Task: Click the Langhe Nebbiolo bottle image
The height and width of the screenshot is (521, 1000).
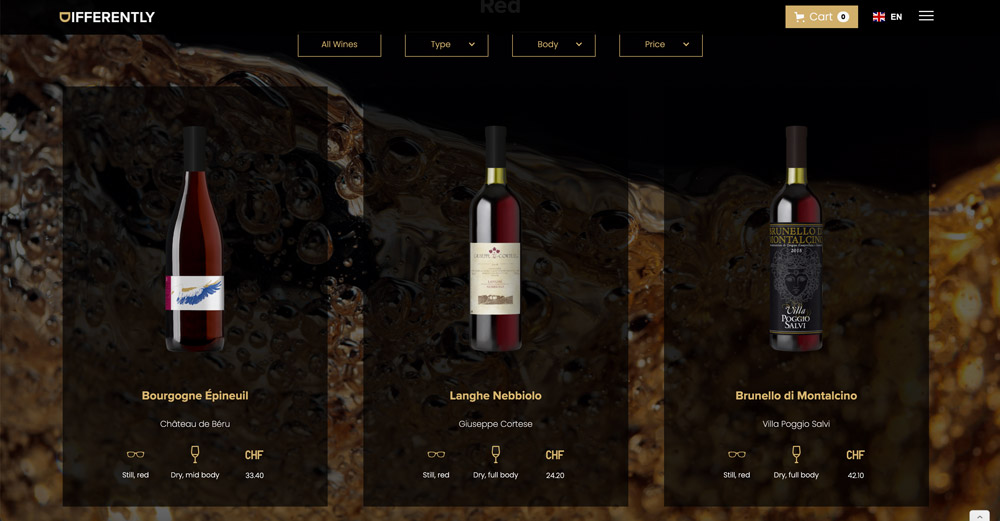Action: (x=496, y=238)
